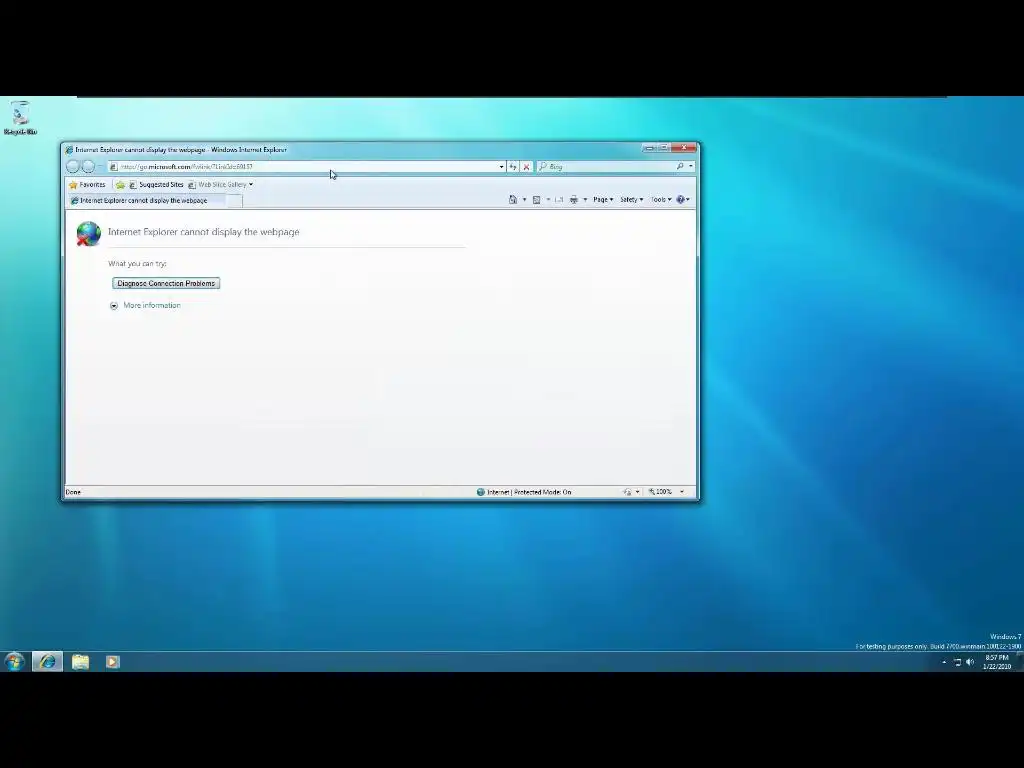Close the Internet Explorer window
The height and width of the screenshot is (768, 1024).
pyautogui.click(x=684, y=148)
